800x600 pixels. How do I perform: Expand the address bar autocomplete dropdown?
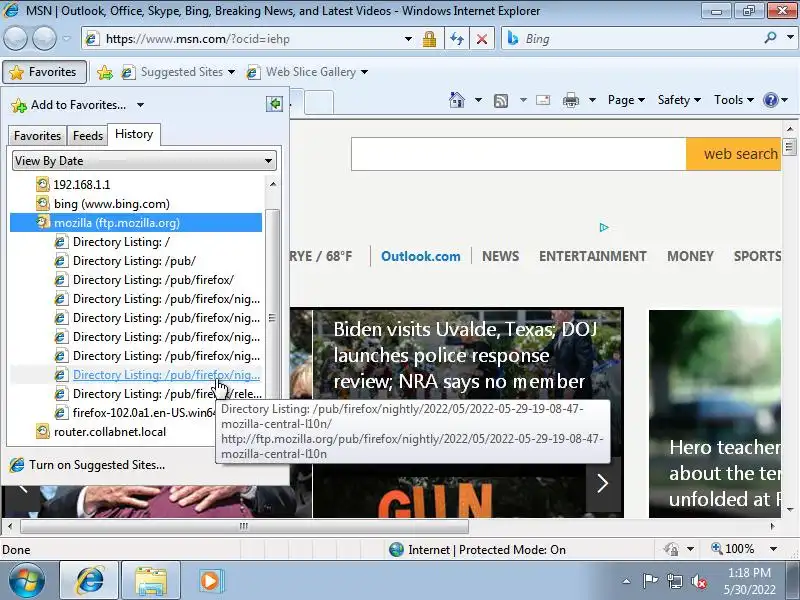408,39
